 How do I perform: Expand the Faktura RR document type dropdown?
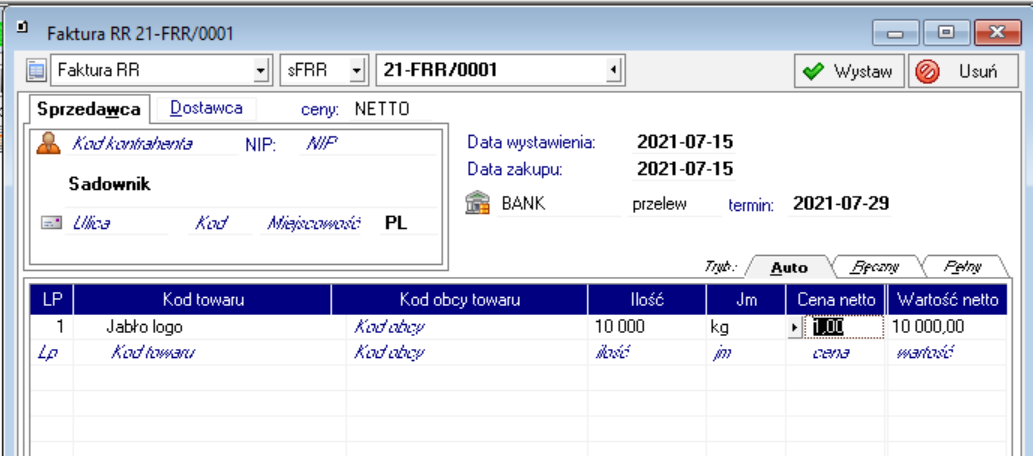coord(262,71)
